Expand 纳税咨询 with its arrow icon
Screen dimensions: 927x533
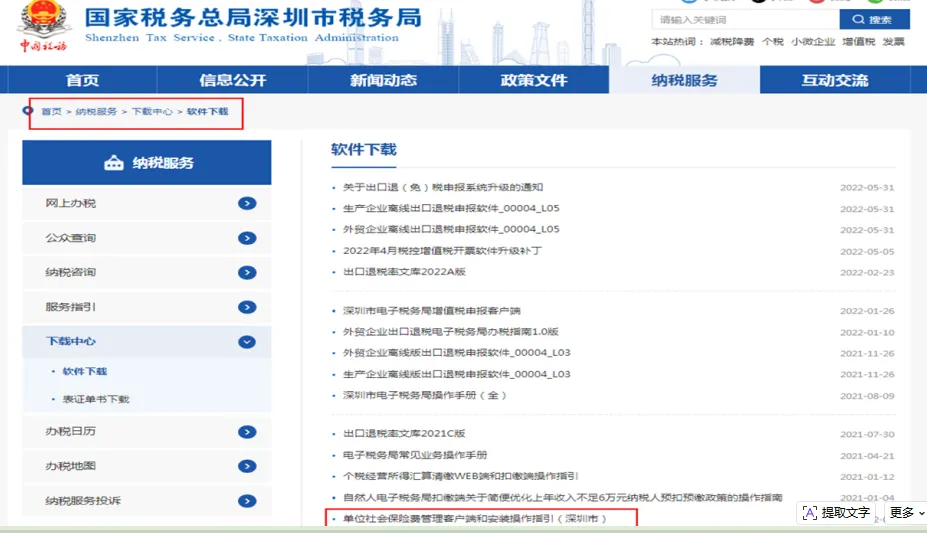tap(247, 272)
